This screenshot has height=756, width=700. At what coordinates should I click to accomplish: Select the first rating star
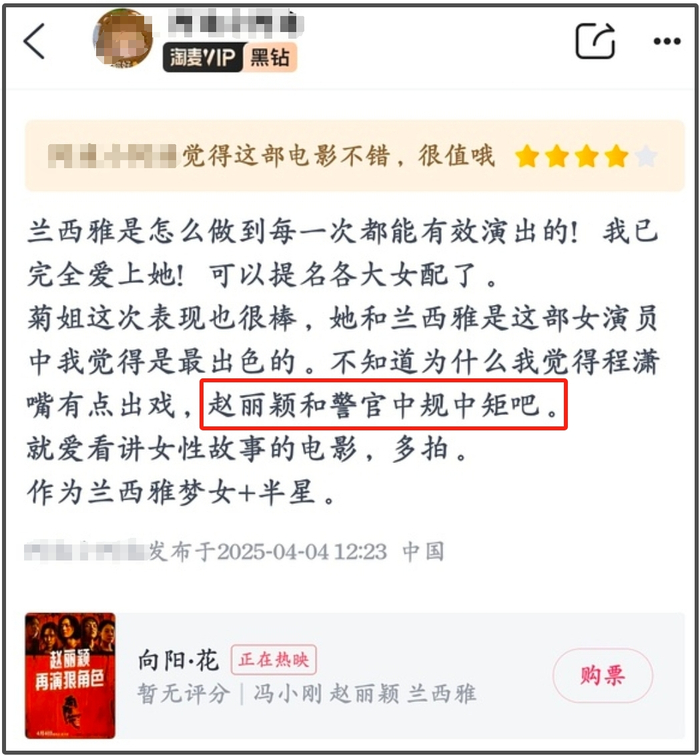tap(527, 156)
